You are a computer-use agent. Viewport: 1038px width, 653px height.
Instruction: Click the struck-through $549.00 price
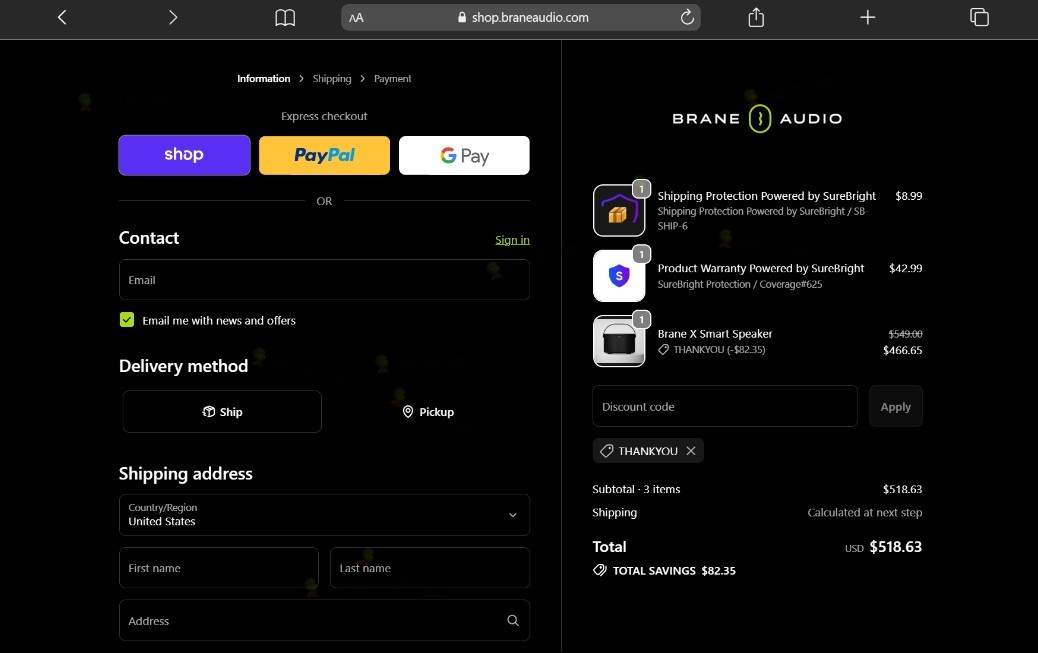pos(905,334)
